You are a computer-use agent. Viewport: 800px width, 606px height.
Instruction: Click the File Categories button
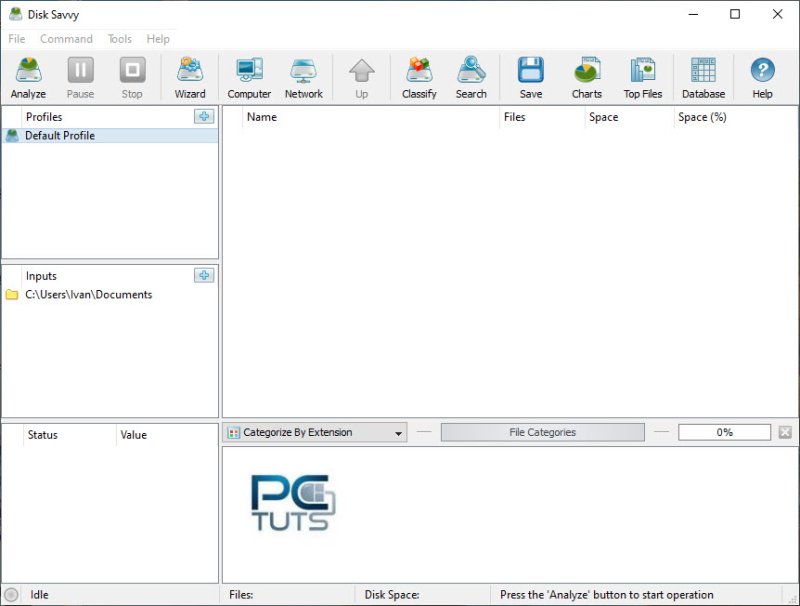(x=542, y=433)
